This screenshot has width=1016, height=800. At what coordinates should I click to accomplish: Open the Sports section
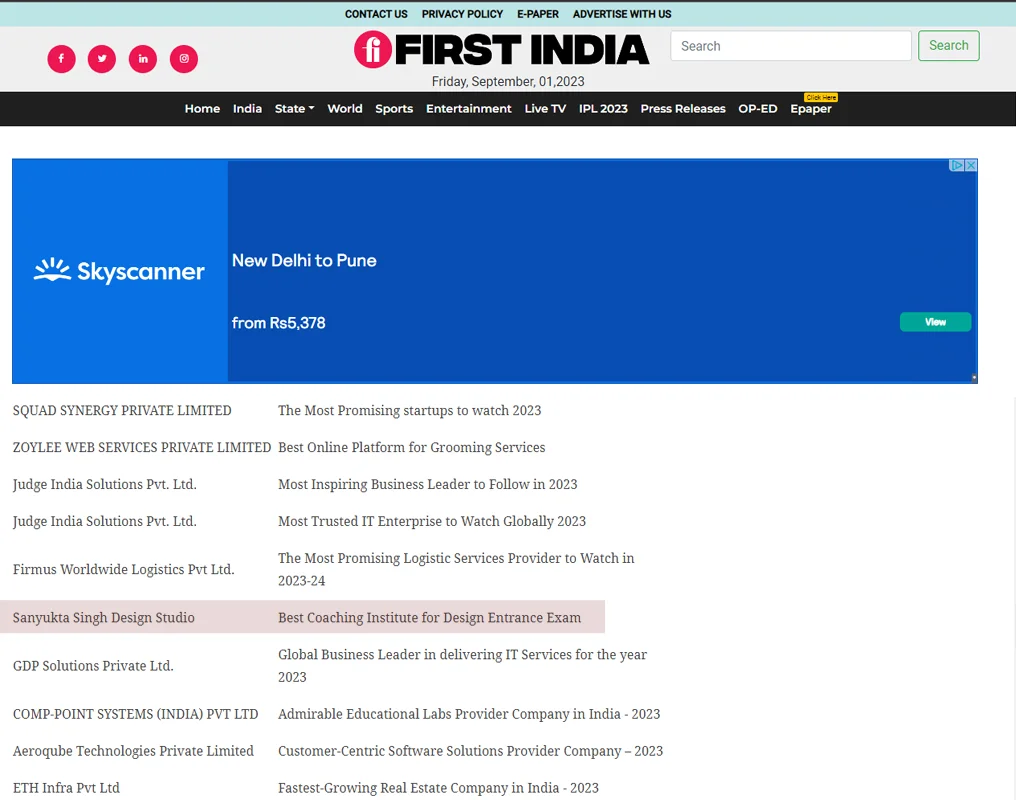394,109
